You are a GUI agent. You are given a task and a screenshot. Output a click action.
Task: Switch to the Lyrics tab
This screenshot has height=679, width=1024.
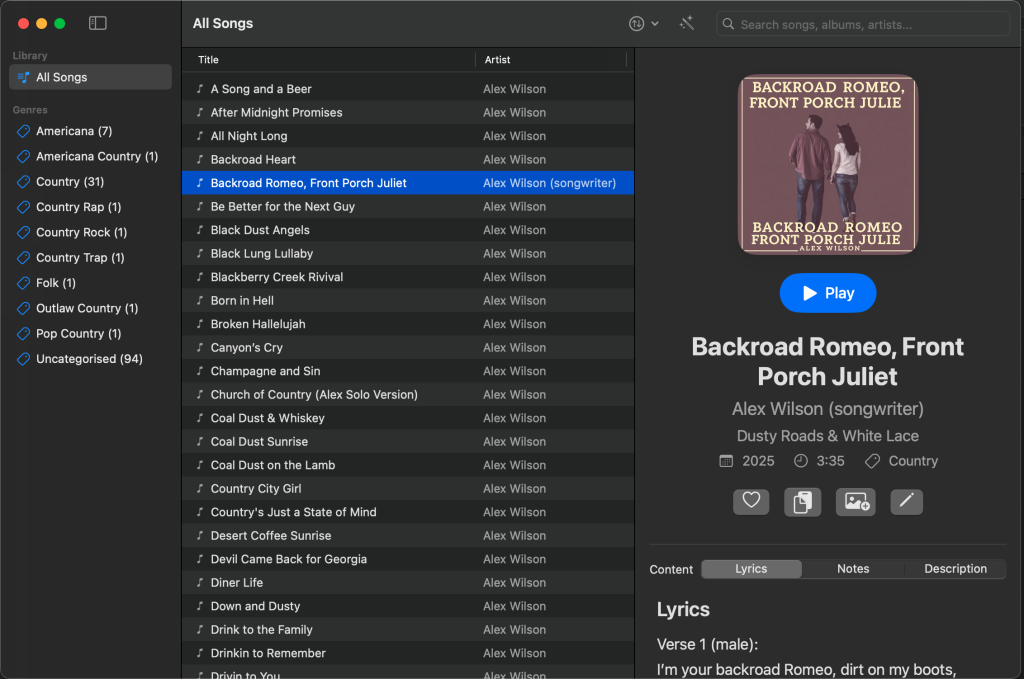(x=751, y=569)
